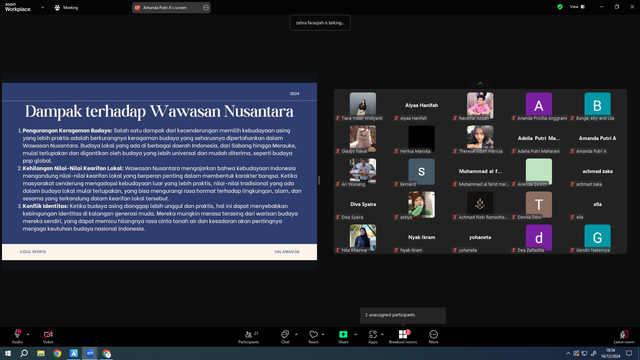This screenshot has width=640, height=360.
Task: Open the Meeting info menu
Action: tap(66, 7)
